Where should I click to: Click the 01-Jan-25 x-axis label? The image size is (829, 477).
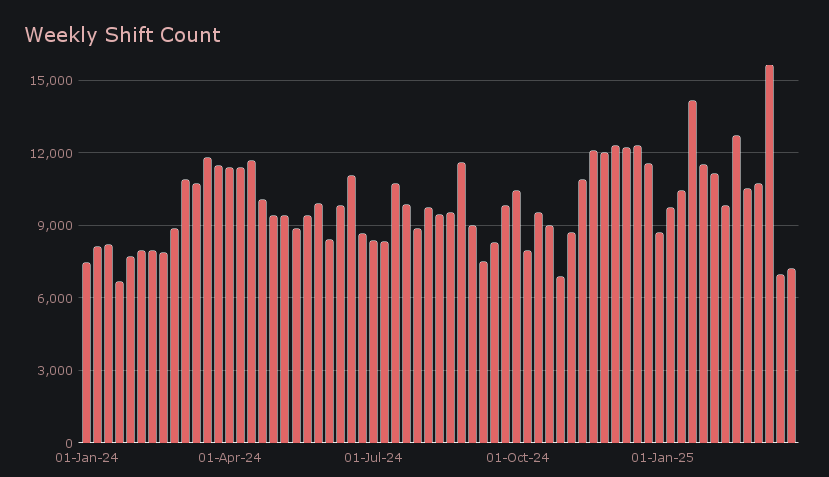point(662,458)
